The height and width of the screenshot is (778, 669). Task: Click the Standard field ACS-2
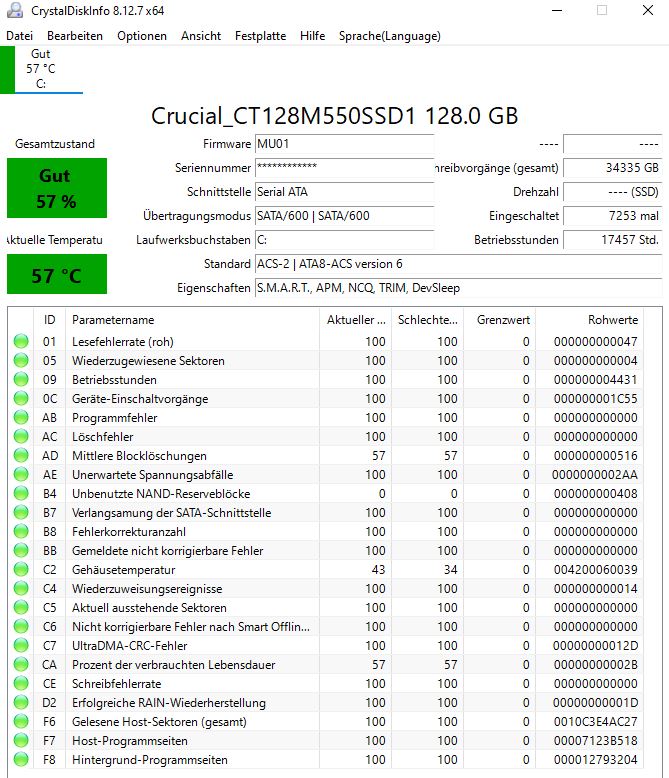[459, 263]
